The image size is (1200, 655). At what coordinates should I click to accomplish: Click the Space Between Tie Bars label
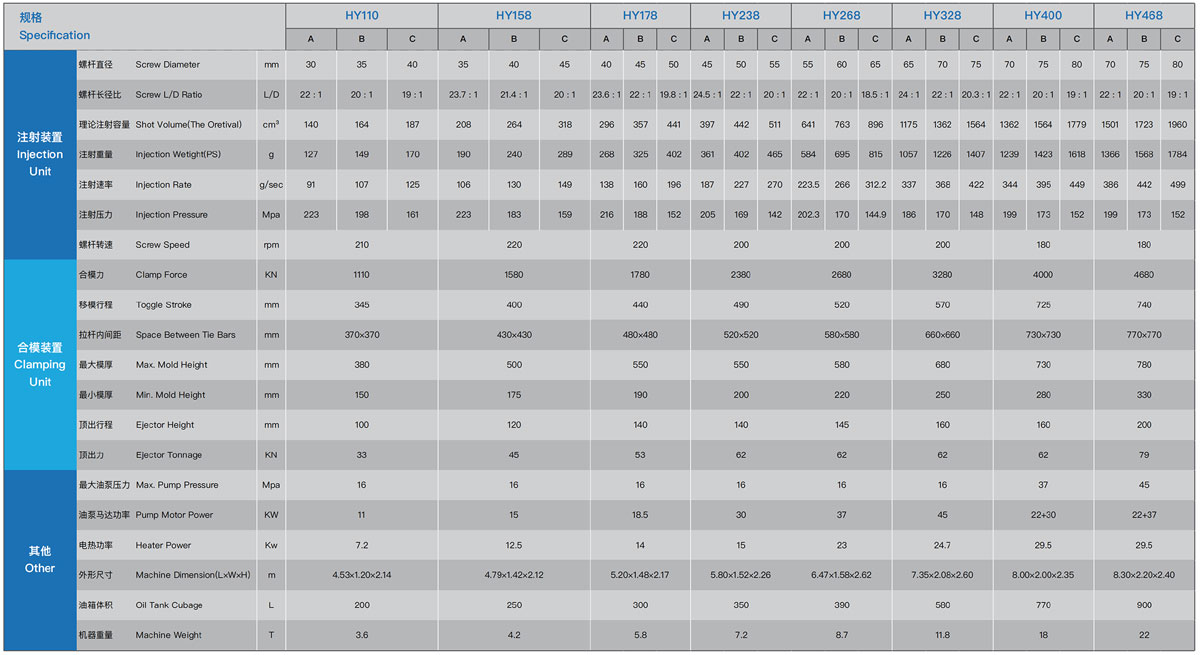point(185,335)
